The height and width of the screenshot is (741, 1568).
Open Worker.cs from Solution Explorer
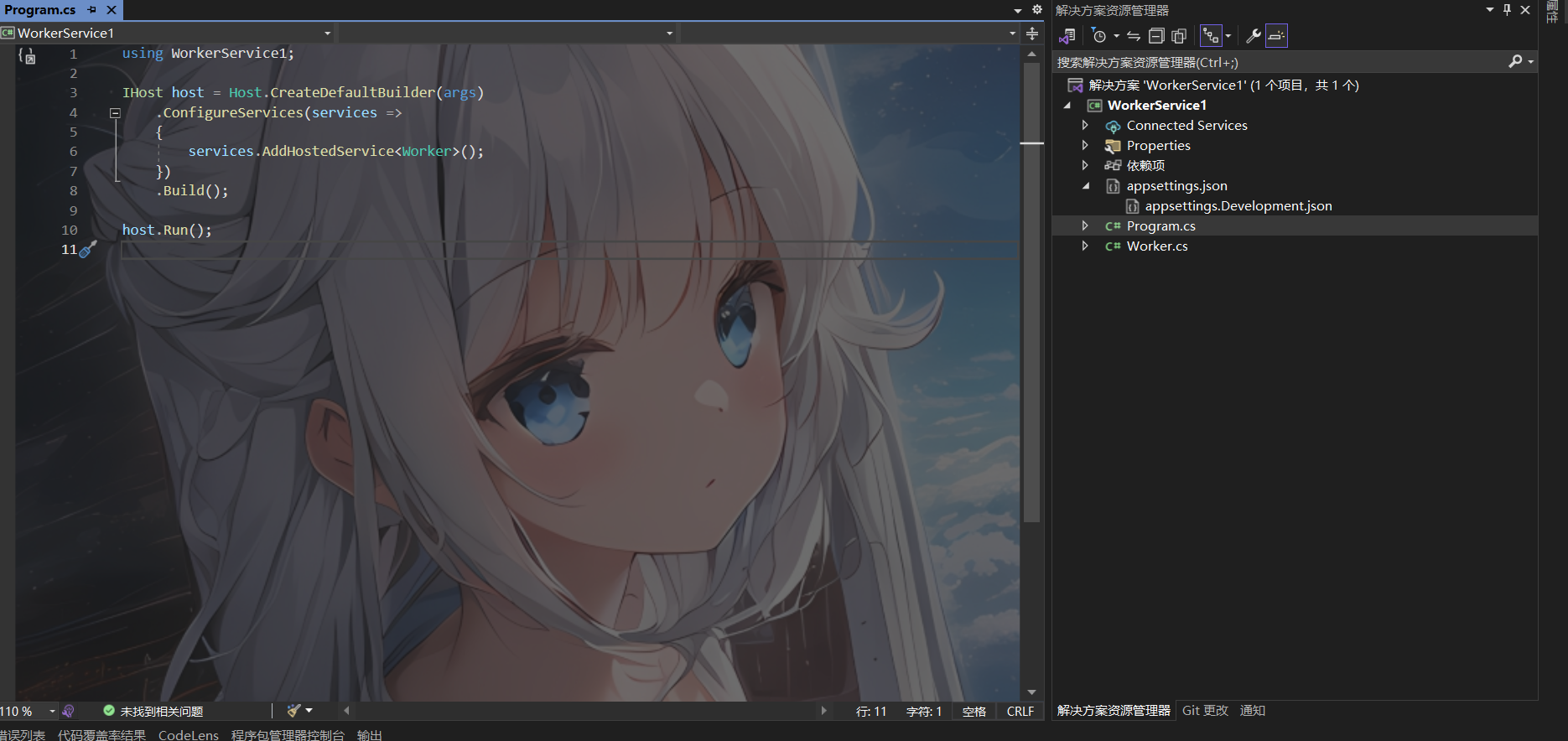tap(1156, 246)
